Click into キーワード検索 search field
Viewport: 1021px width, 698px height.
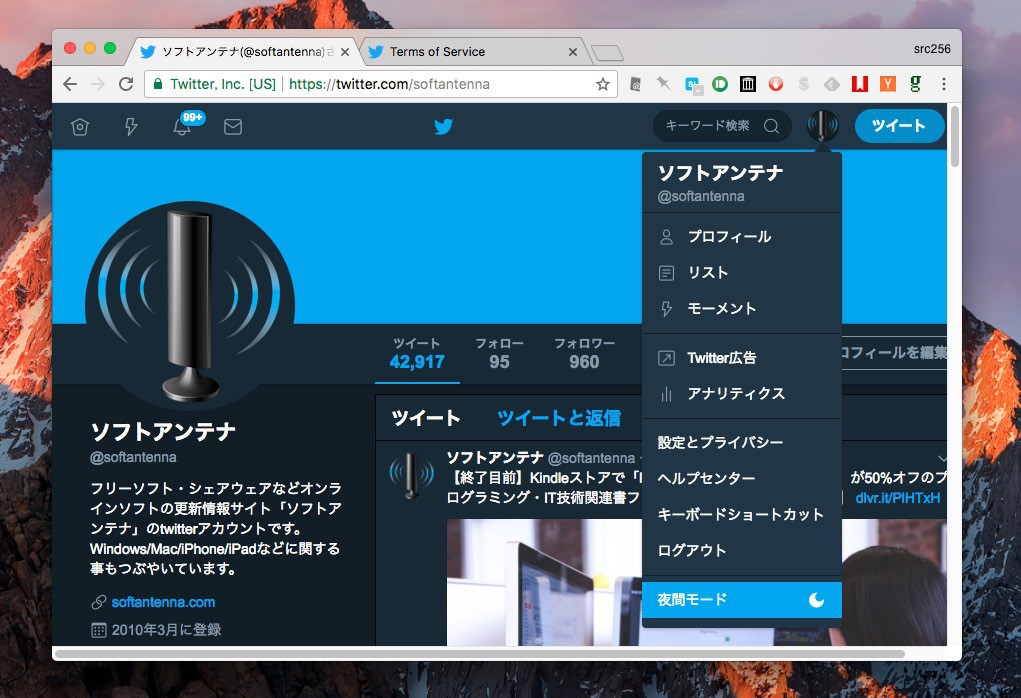[722, 126]
